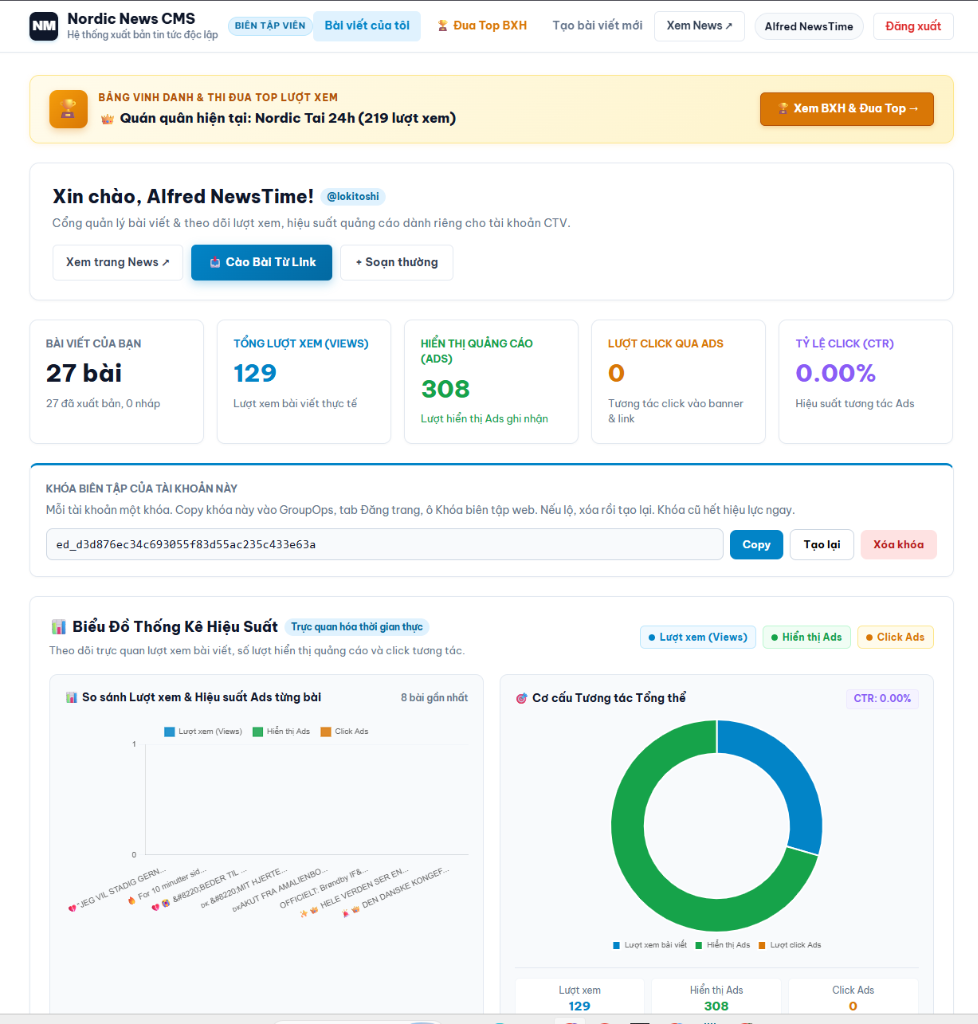Click the NM logo icon in the header
This screenshot has width=978, height=1024.
point(44,26)
